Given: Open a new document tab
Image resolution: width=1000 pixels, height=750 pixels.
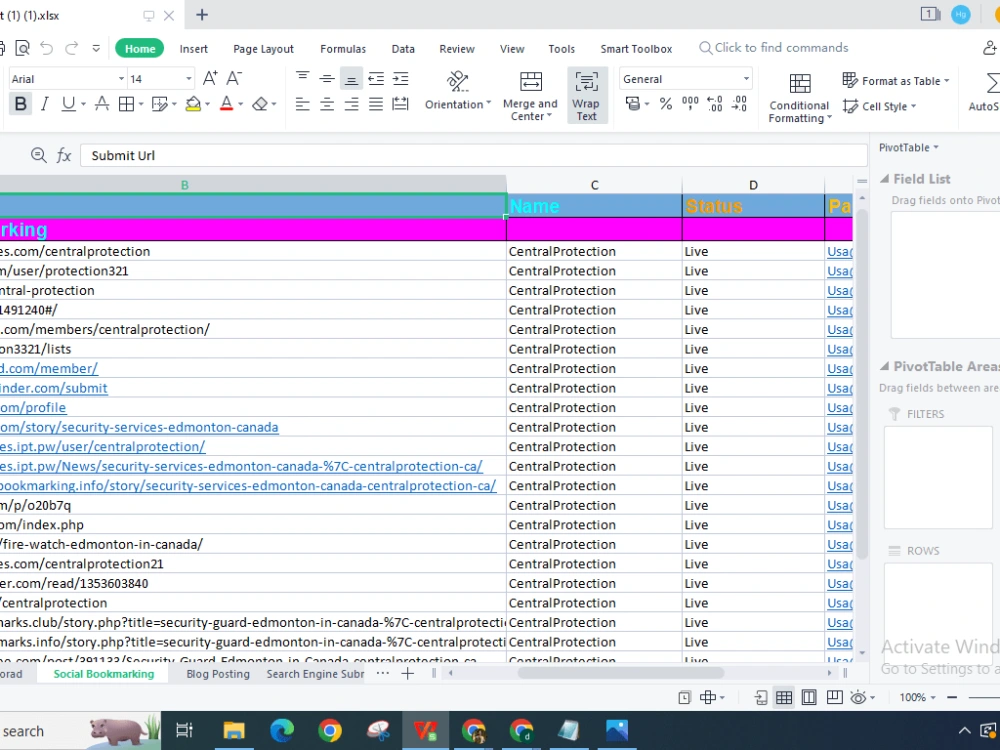Looking at the screenshot, I should pos(202,15).
